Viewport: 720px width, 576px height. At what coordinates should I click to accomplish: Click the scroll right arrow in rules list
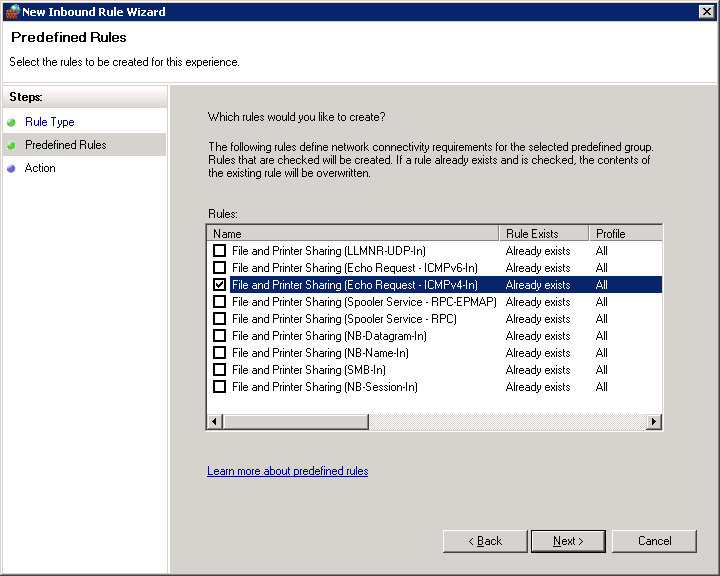point(654,421)
